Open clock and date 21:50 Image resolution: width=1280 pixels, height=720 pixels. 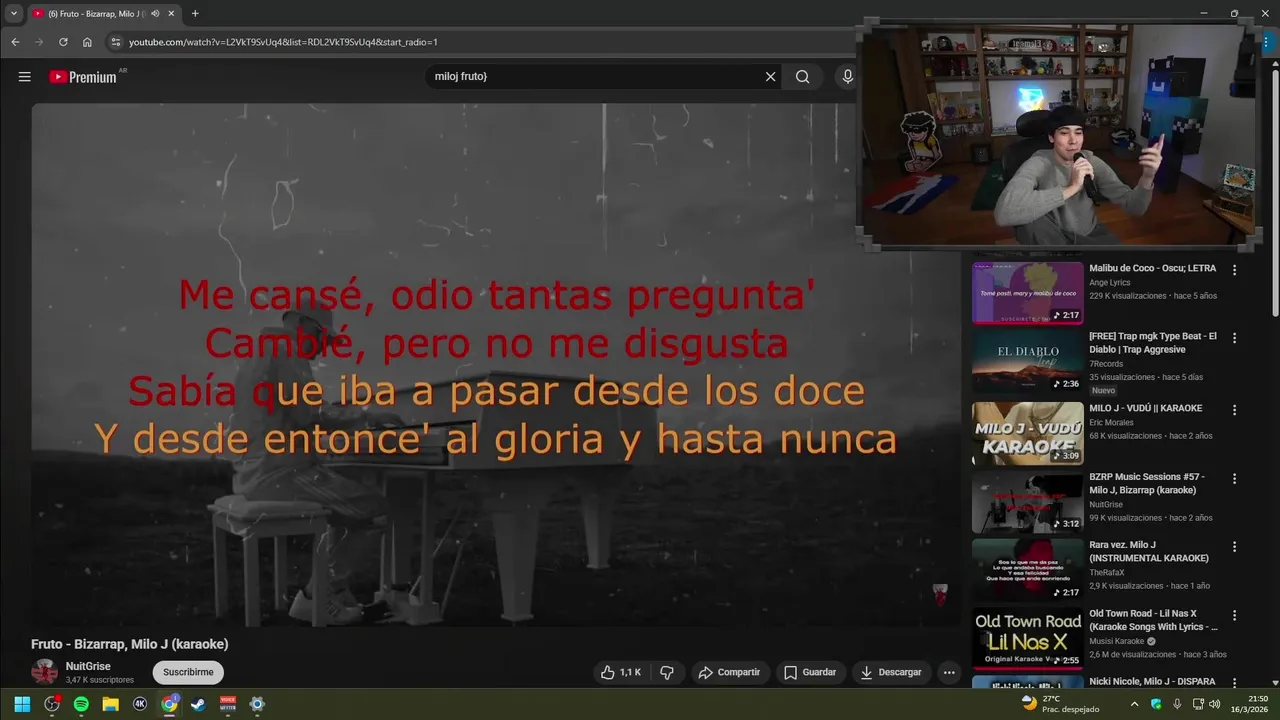tap(1250, 704)
